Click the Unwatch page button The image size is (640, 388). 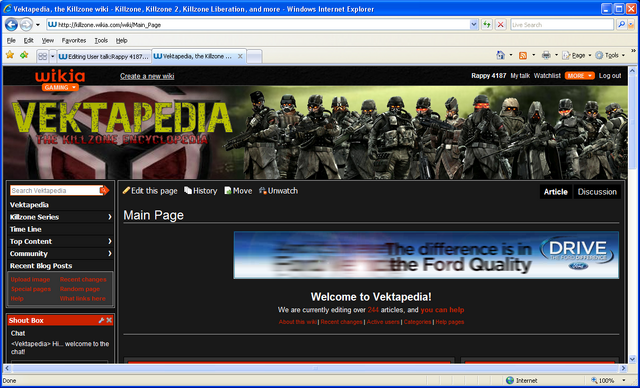pyautogui.click(x=278, y=191)
